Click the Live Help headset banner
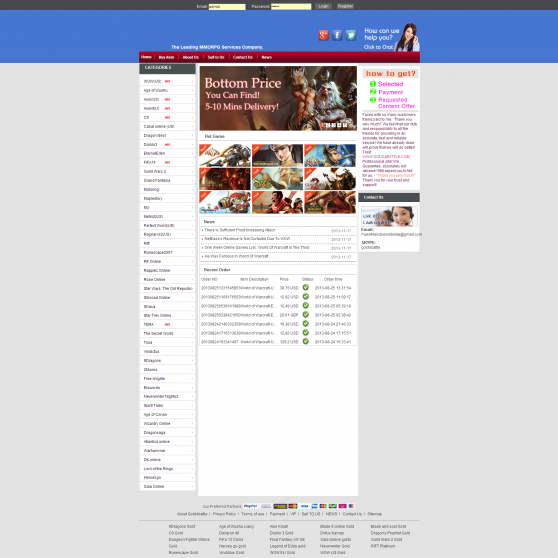 pos(389,216)
